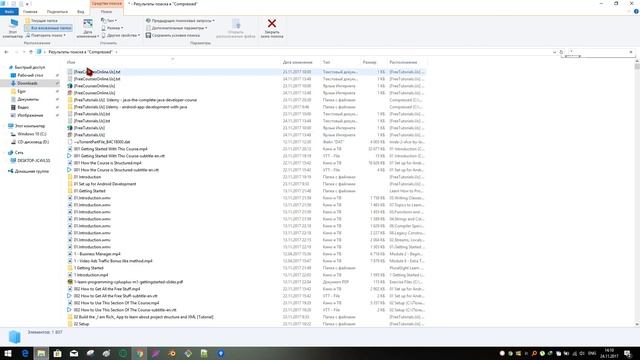Image resolution: width=640 pixels, height=360 pixels.
Task: Switch to the Вид ribbon tab
Action: (81, 11)
